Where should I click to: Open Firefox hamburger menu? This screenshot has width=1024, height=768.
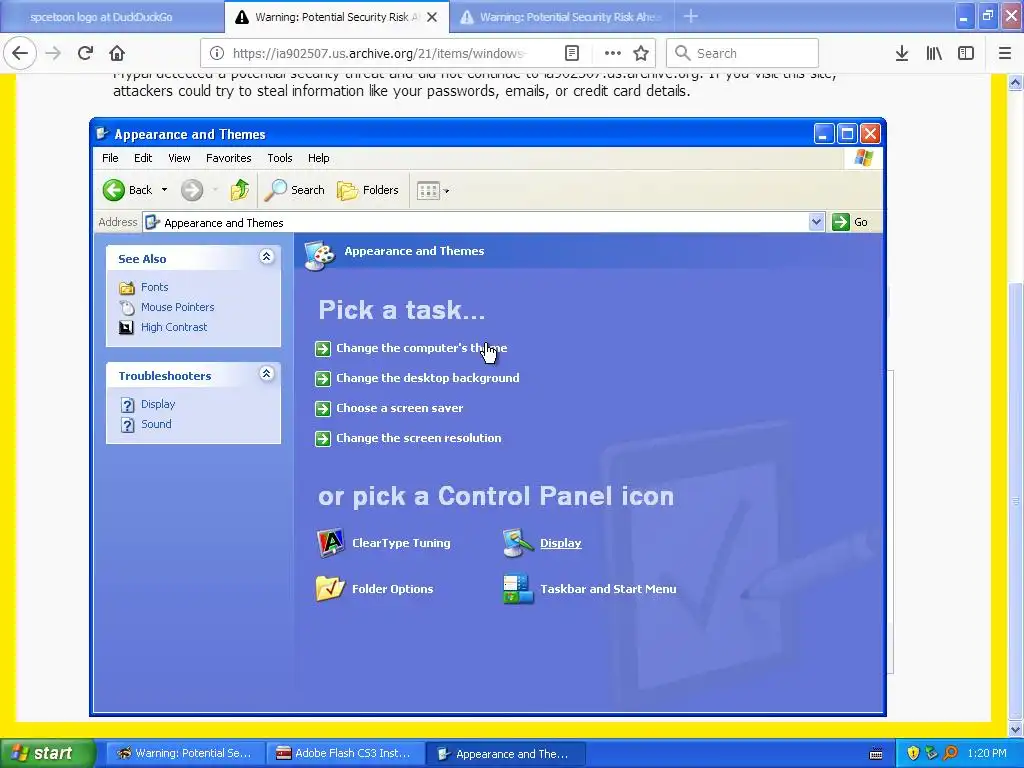[1005, 54]
